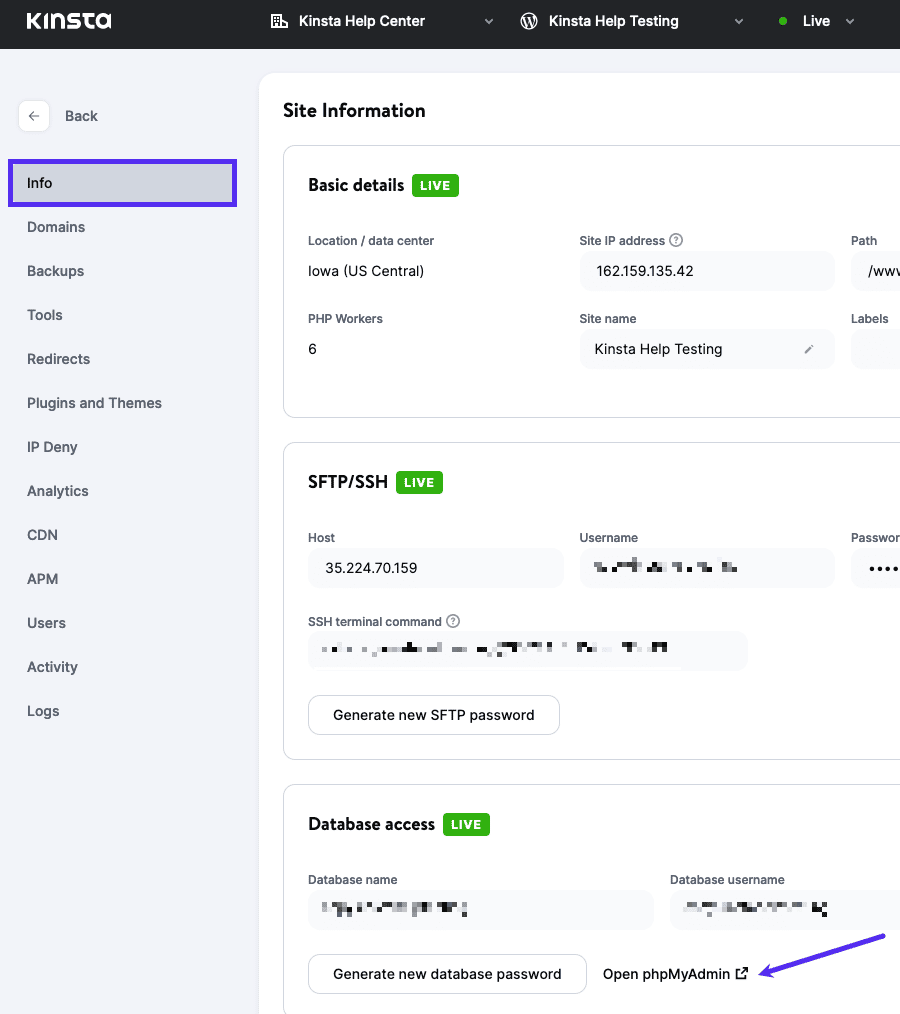Open the Plugins and Themes section
The height and width of the screenshot is (1014, 900).
click(94, 403)
